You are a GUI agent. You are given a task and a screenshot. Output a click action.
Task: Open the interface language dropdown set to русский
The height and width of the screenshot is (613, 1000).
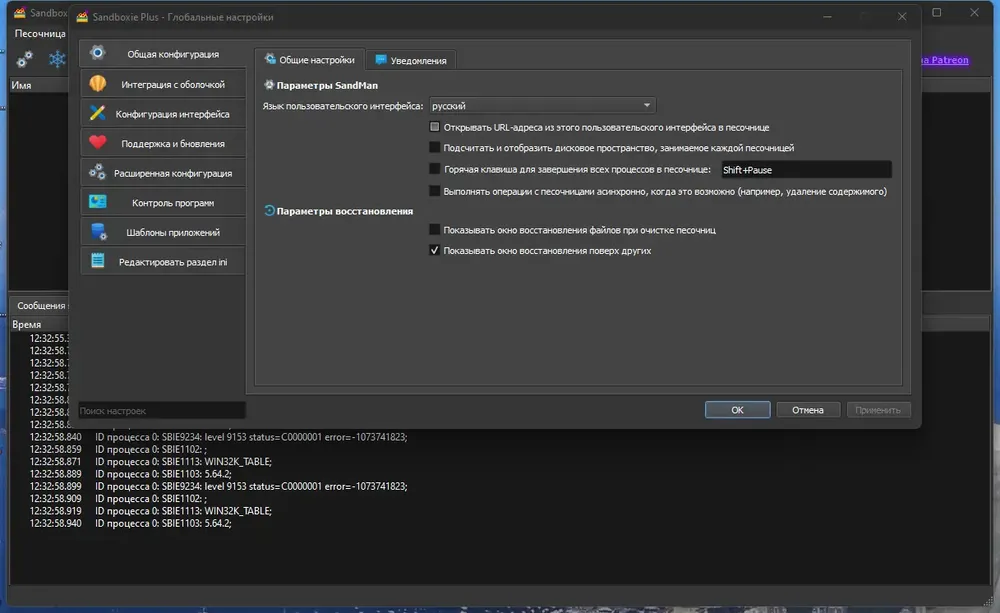point(542,105)
